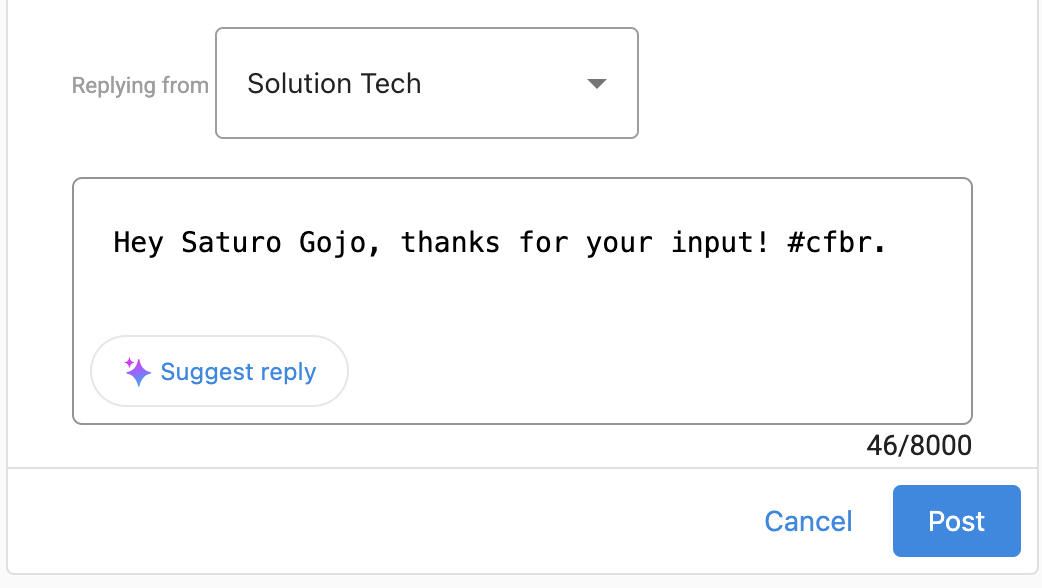The height and width of the screenshot is (588, 1042).
Task: Click the dropdown chevron next to Solution Tech
Action: (x=596, y=84)
